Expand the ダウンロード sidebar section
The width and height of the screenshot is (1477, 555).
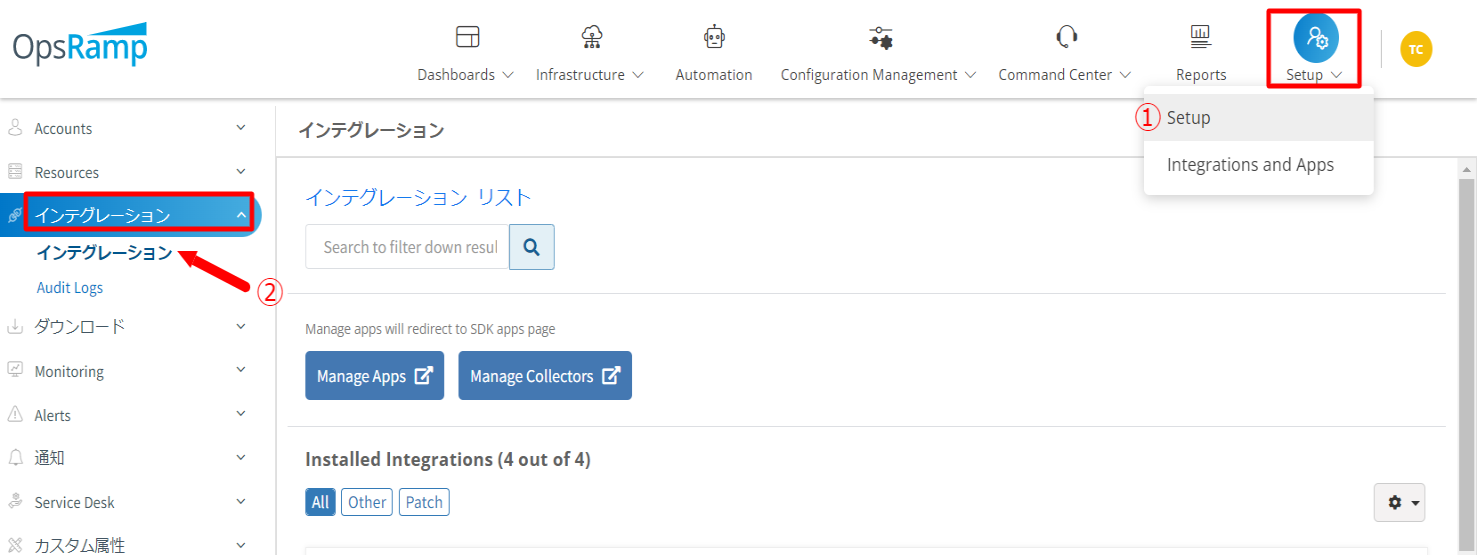(x=240, y=326)
